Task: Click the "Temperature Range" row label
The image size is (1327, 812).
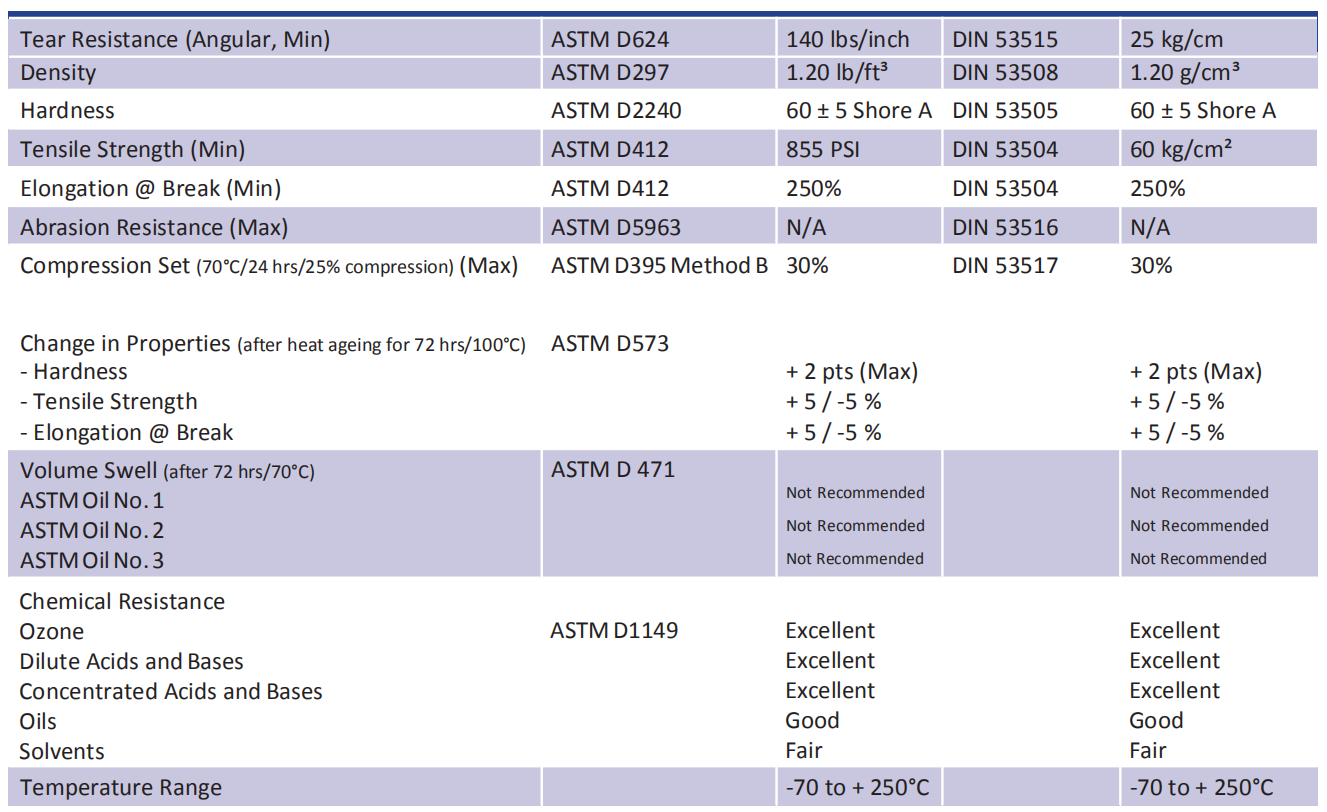Action: (121, 787)
